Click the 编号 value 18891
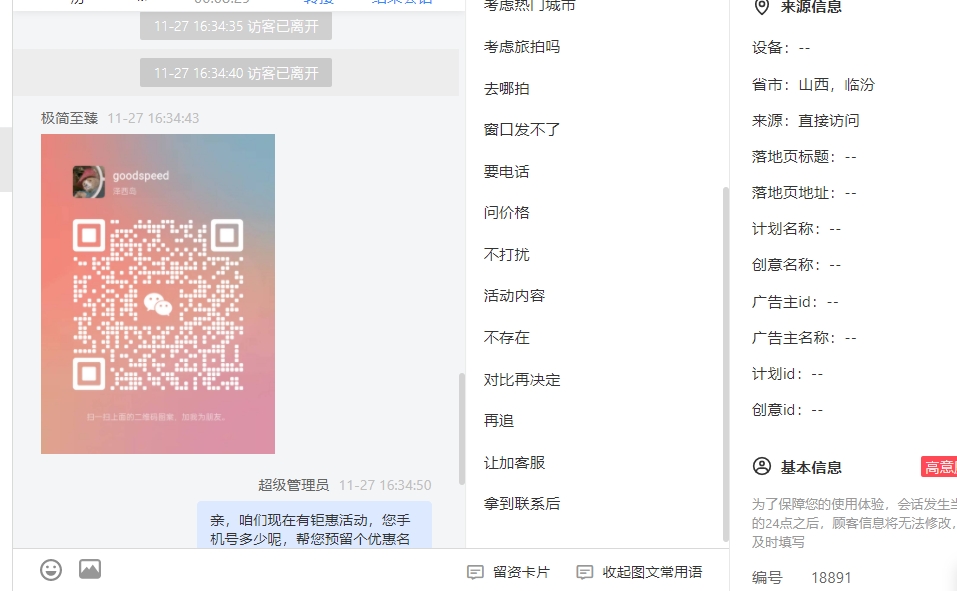This screenshot has height=591, width=957. point(831,578)
